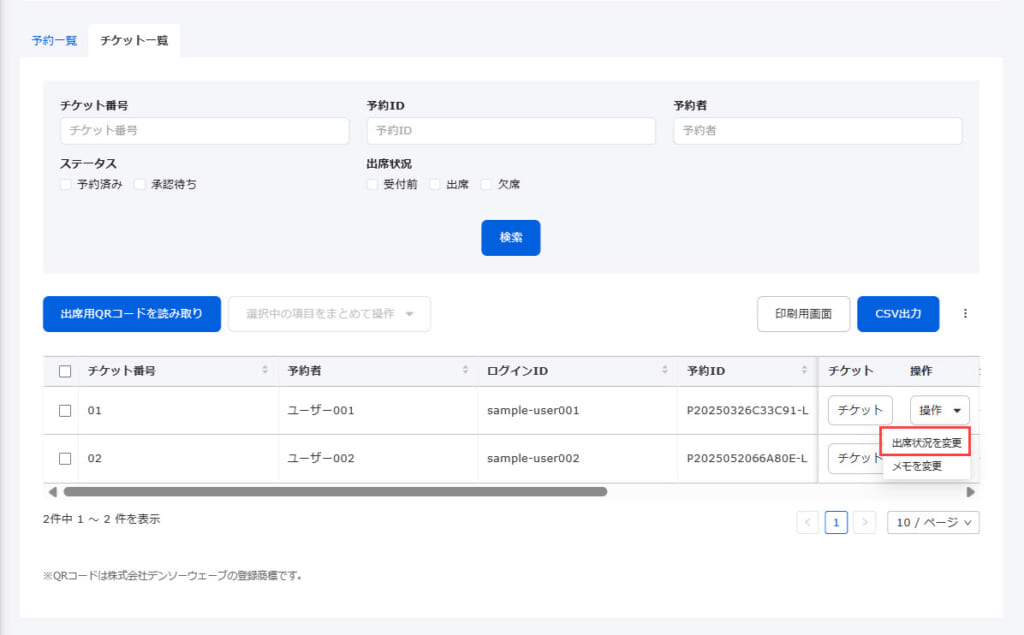
Task: Expand the 操作 dropdown for ticket 01
Action: click(939, 410)
